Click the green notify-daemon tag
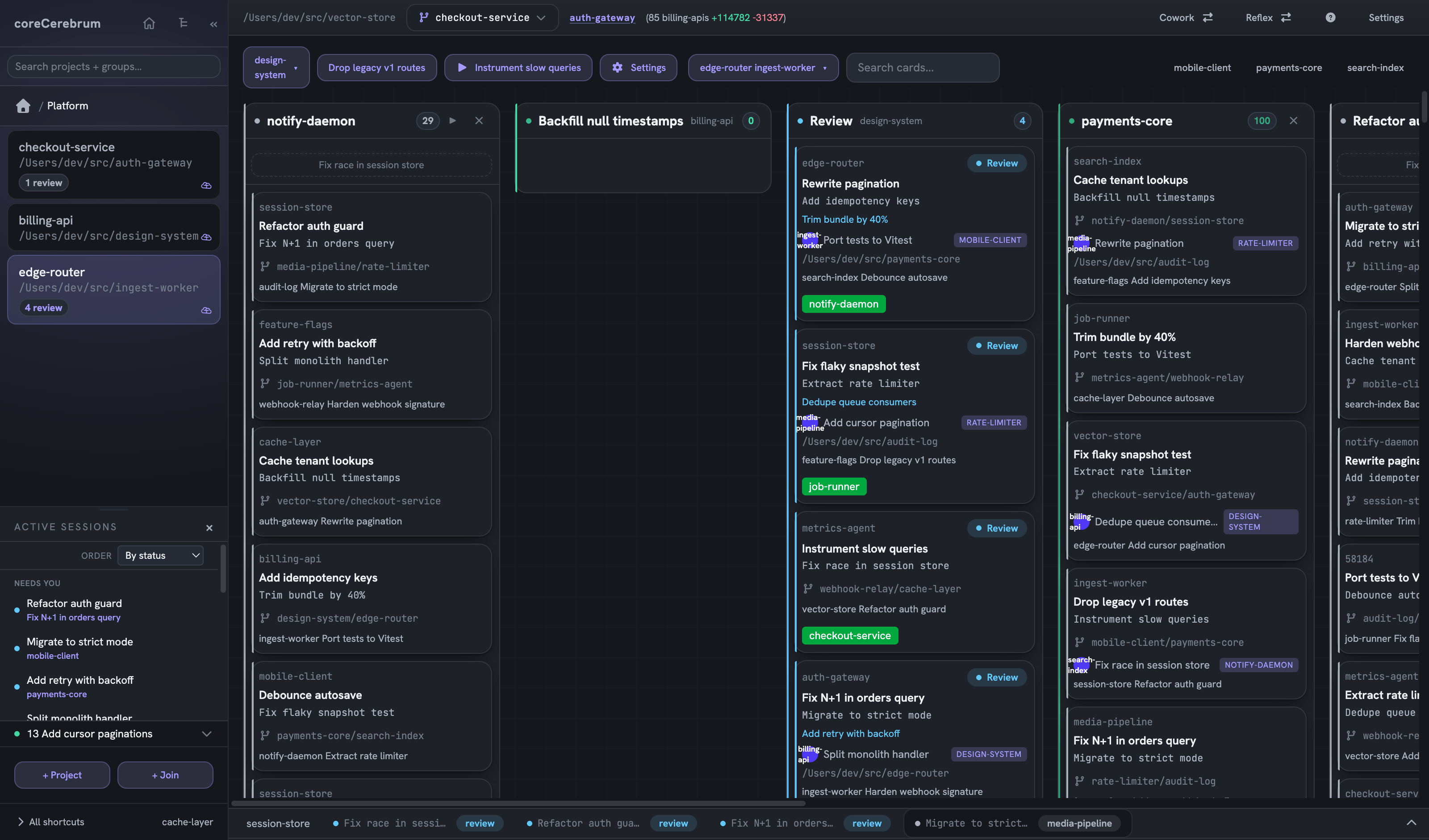This screenshot has height=840, width=1429. tap(843, 304)
